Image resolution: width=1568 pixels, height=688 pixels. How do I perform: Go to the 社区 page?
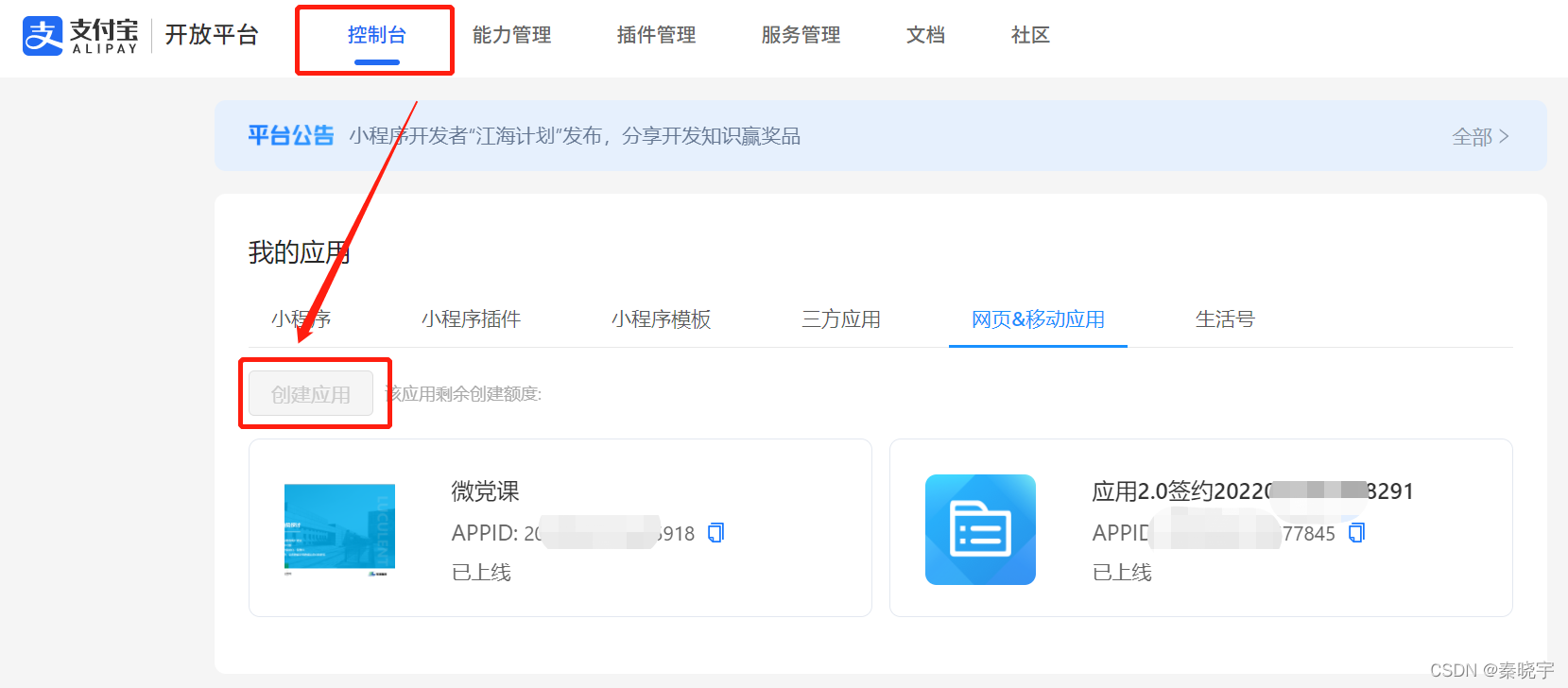[1030, 35]
